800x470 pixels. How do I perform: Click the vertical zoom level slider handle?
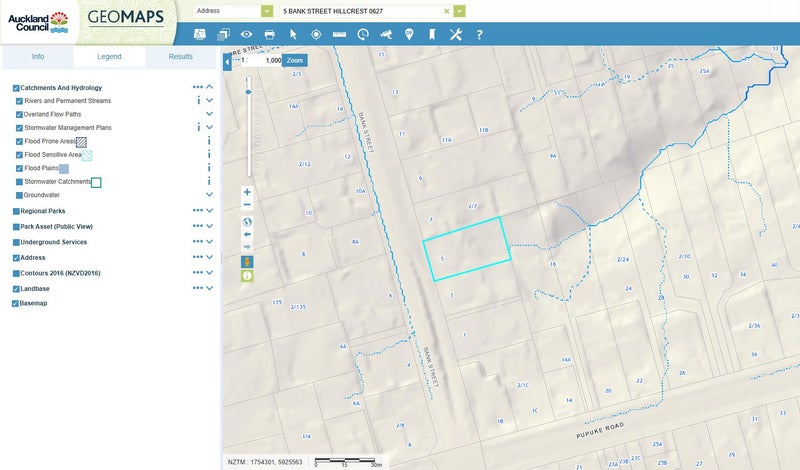coord(248,91)
